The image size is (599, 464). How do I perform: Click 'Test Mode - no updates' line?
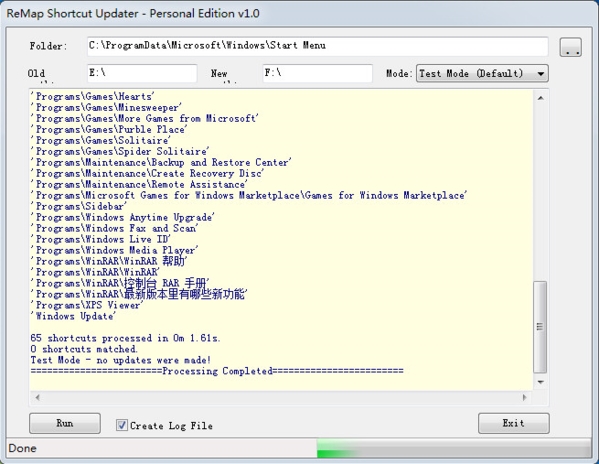coord(121,361)
